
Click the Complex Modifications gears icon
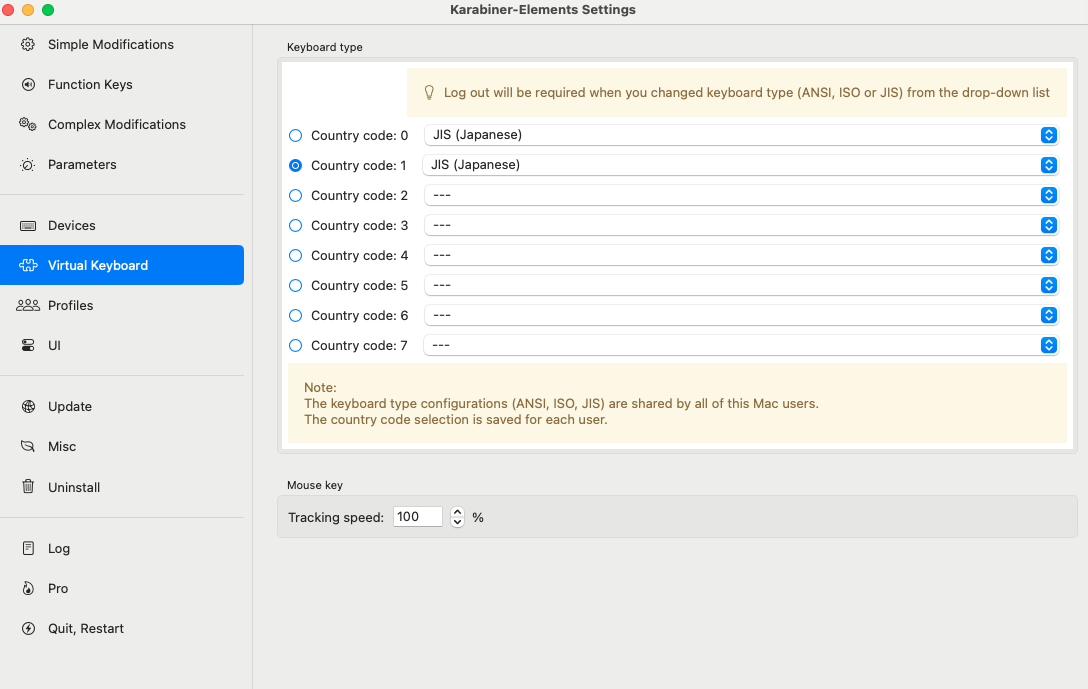[28, 125]
